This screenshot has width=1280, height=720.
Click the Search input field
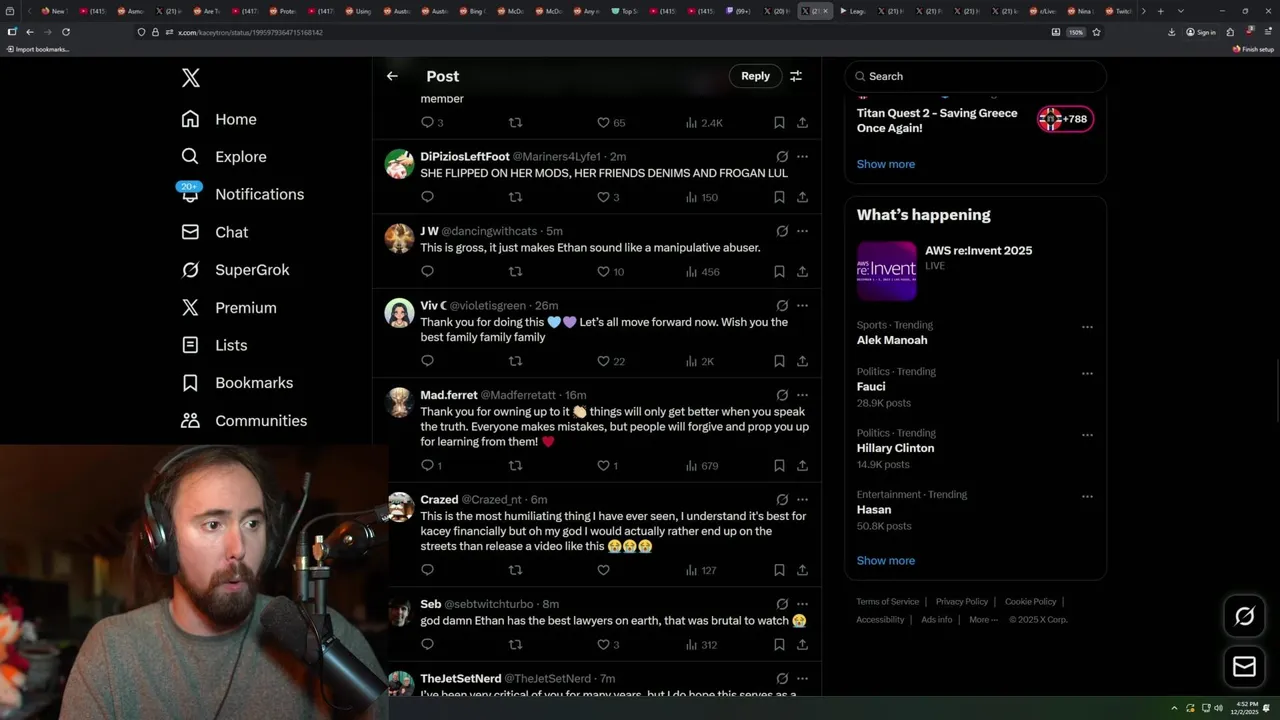(975, 76)
